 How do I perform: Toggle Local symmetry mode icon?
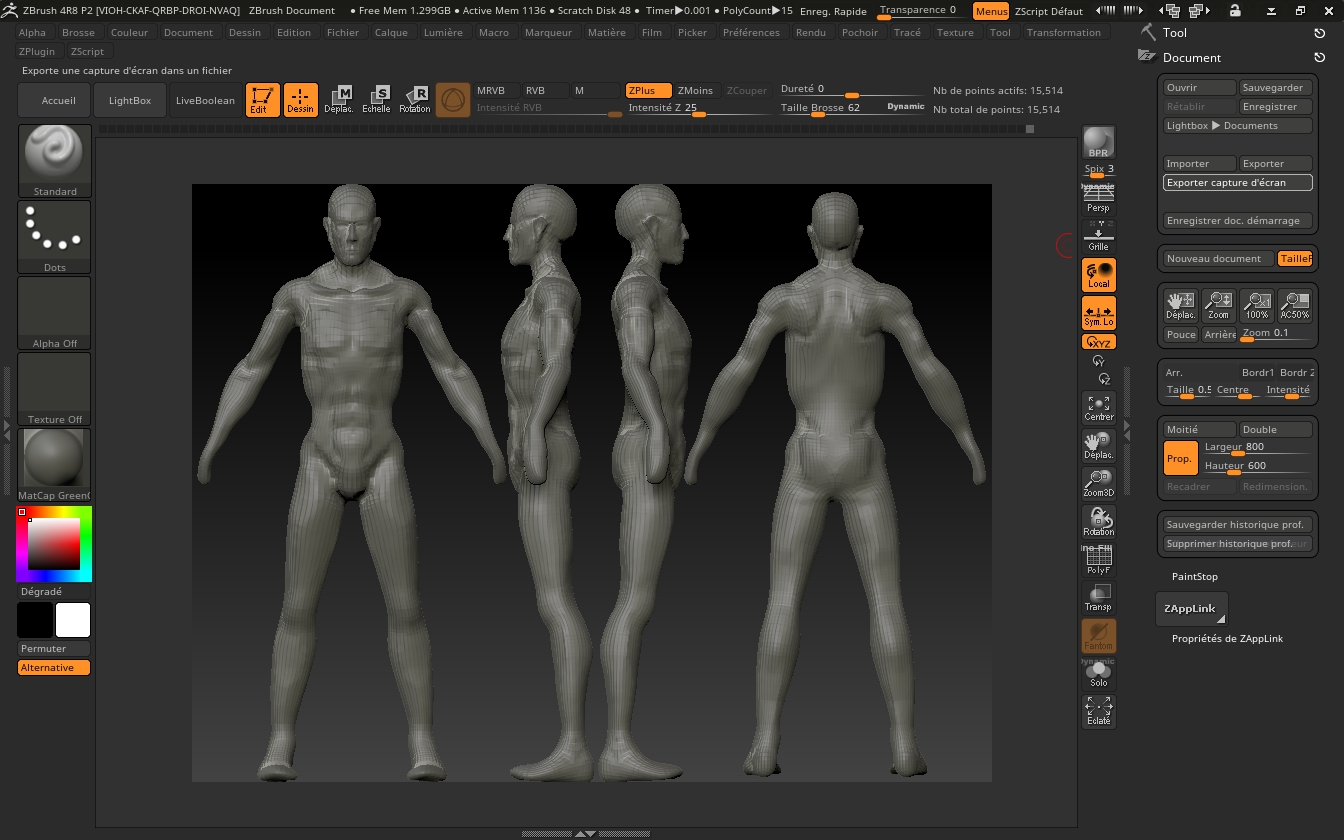(1098, 274)
